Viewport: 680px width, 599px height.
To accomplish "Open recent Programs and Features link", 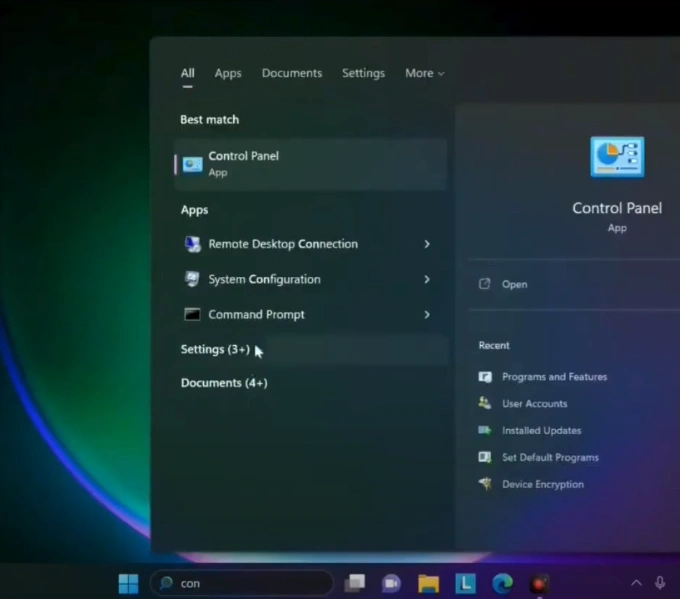I will click(x=555, y=377).
